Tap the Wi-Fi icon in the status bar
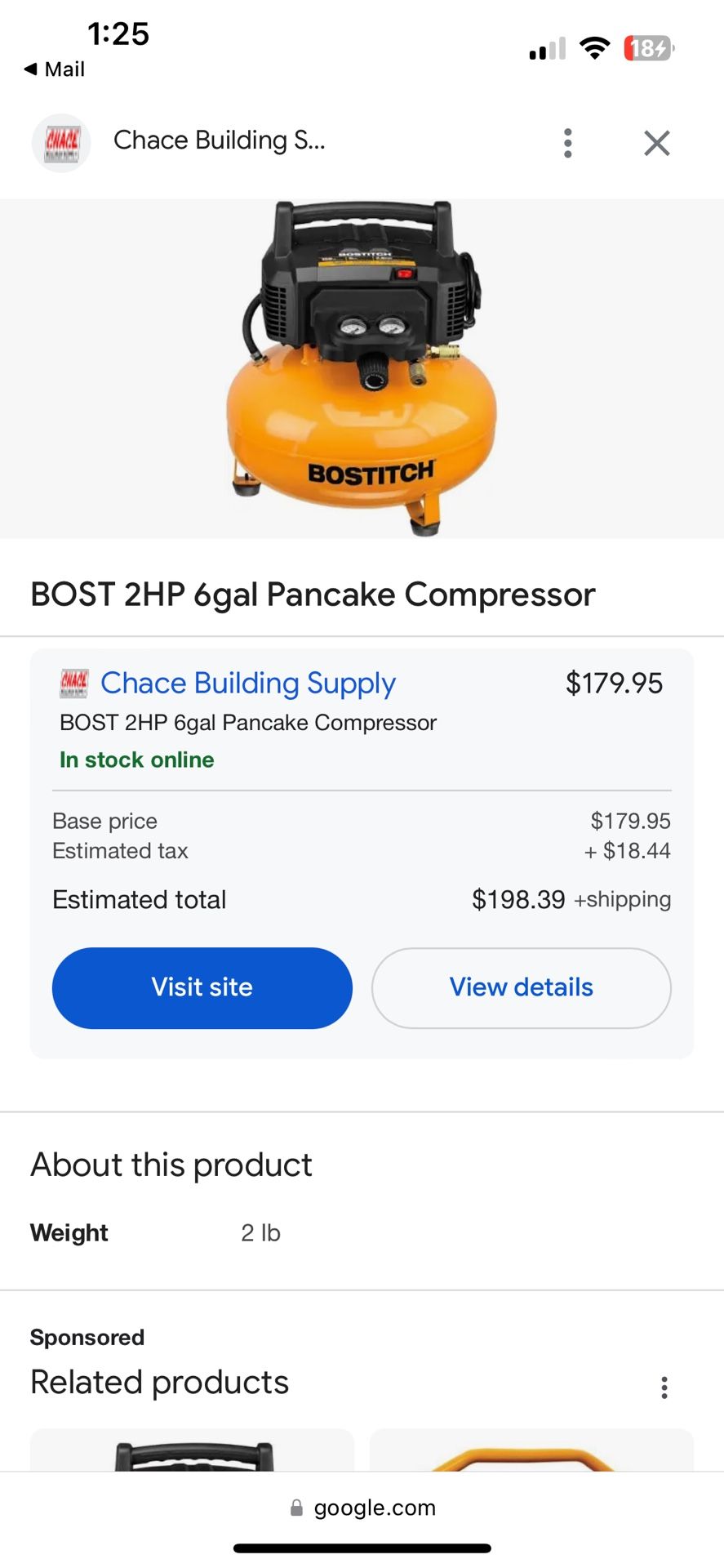724x1568 pixels. tap(595, 47)
